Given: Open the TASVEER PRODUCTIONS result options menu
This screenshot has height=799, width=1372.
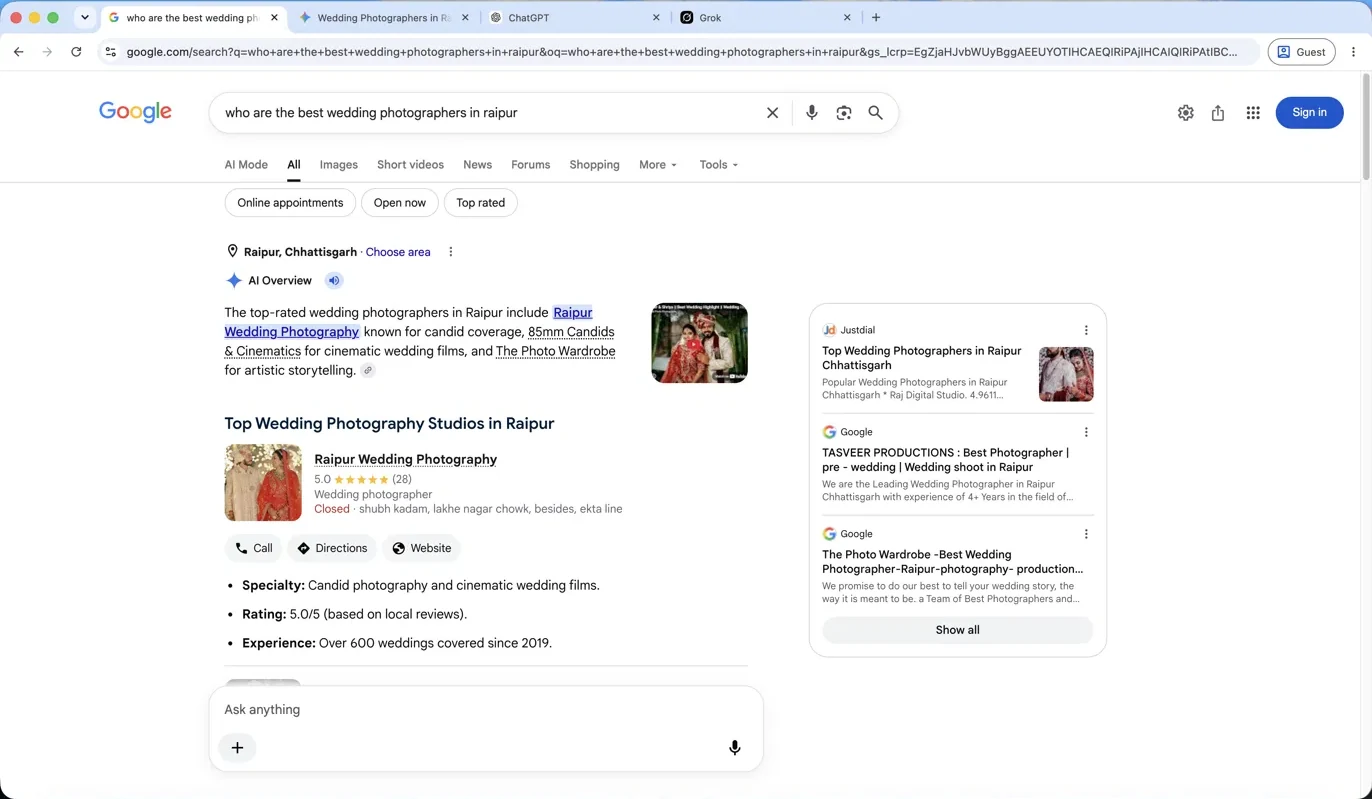Looking at the screenshot, I should (1086, 432).
